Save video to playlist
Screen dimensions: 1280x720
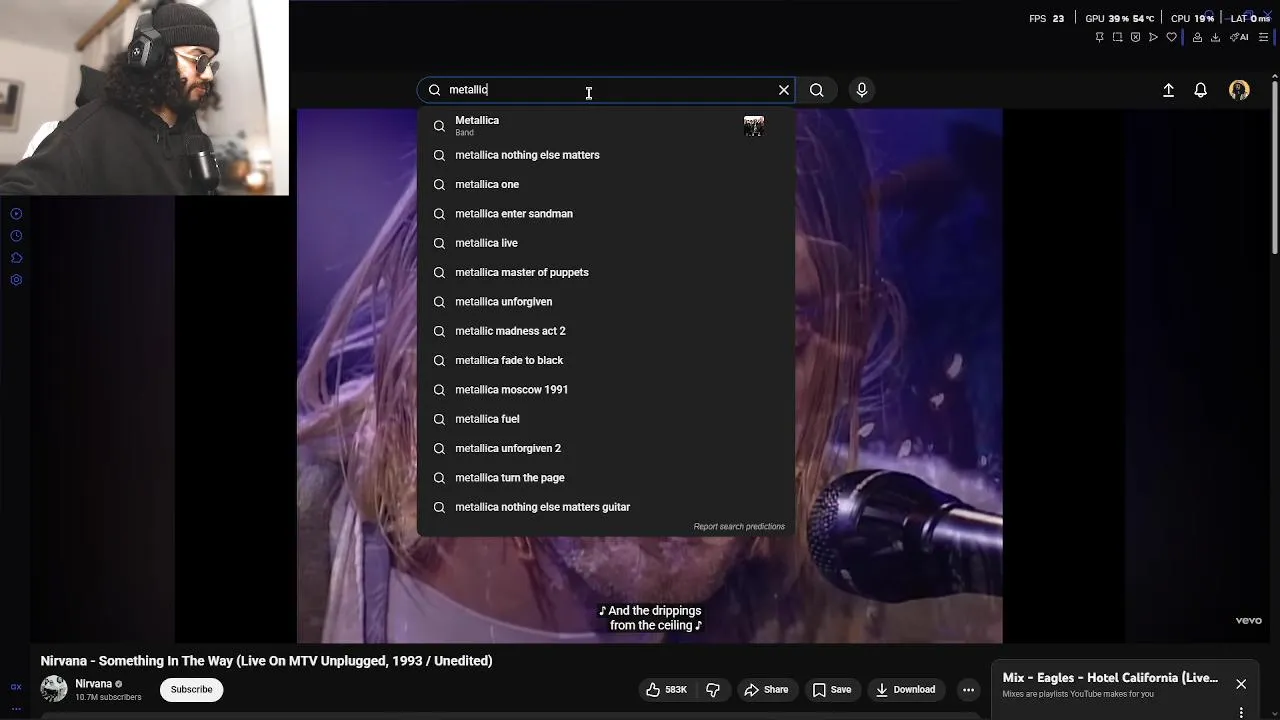[x=832, y=690]
